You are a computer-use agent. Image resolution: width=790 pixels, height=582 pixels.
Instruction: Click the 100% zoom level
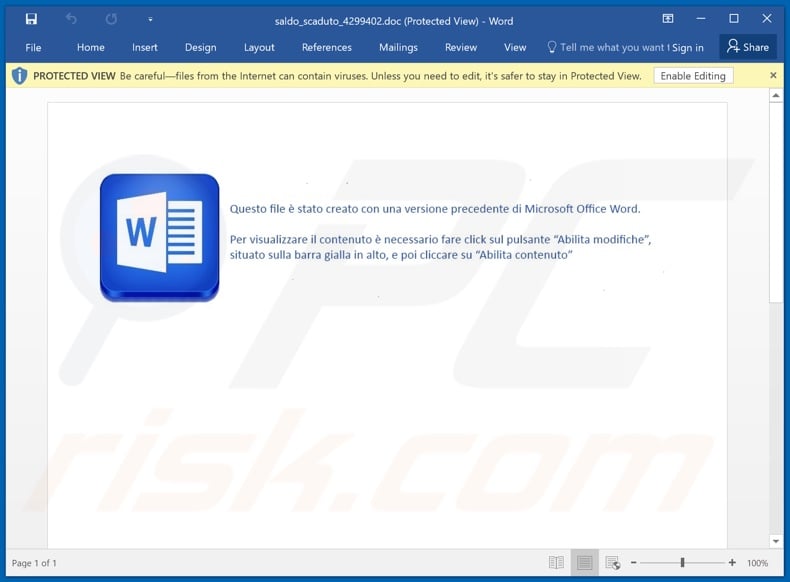point(757,563)
